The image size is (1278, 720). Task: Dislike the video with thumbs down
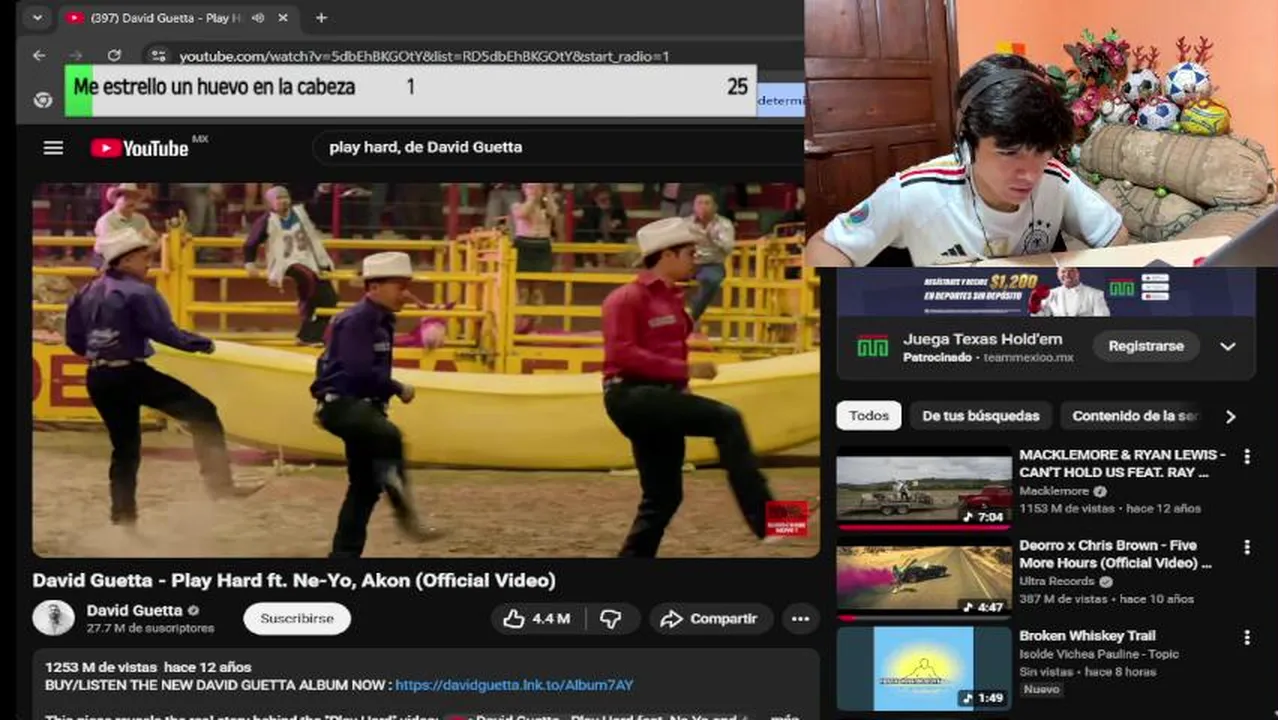pos(611,619)
